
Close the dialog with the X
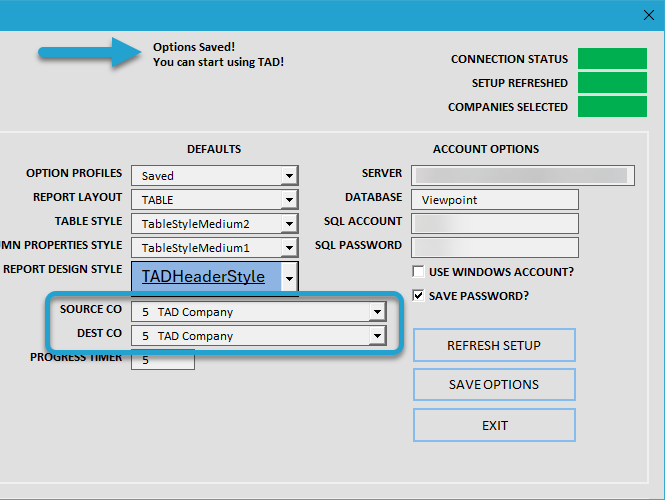648,15
